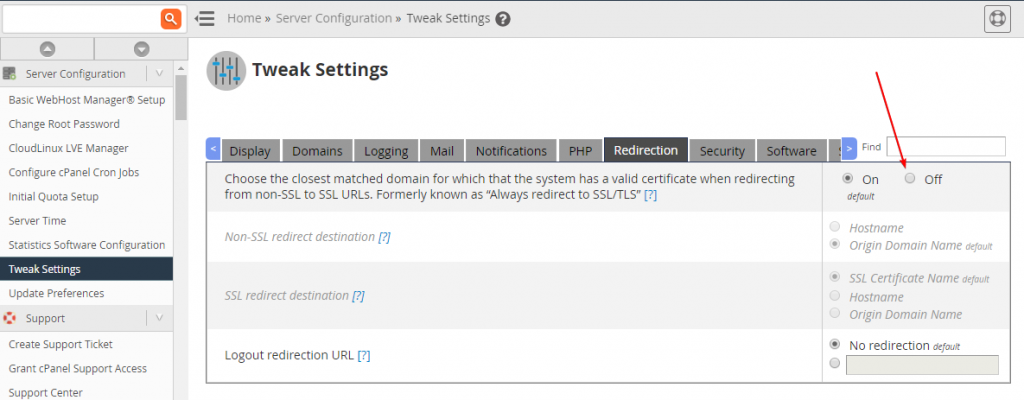This screenshot has width=1024, height=400.
Task: Select Off for closest matched domain redirect
Action: [910, 178]
